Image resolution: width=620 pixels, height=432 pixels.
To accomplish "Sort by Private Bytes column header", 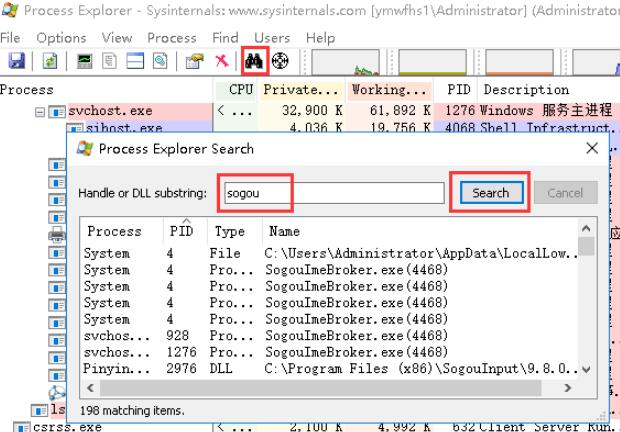I will point(301,90).
